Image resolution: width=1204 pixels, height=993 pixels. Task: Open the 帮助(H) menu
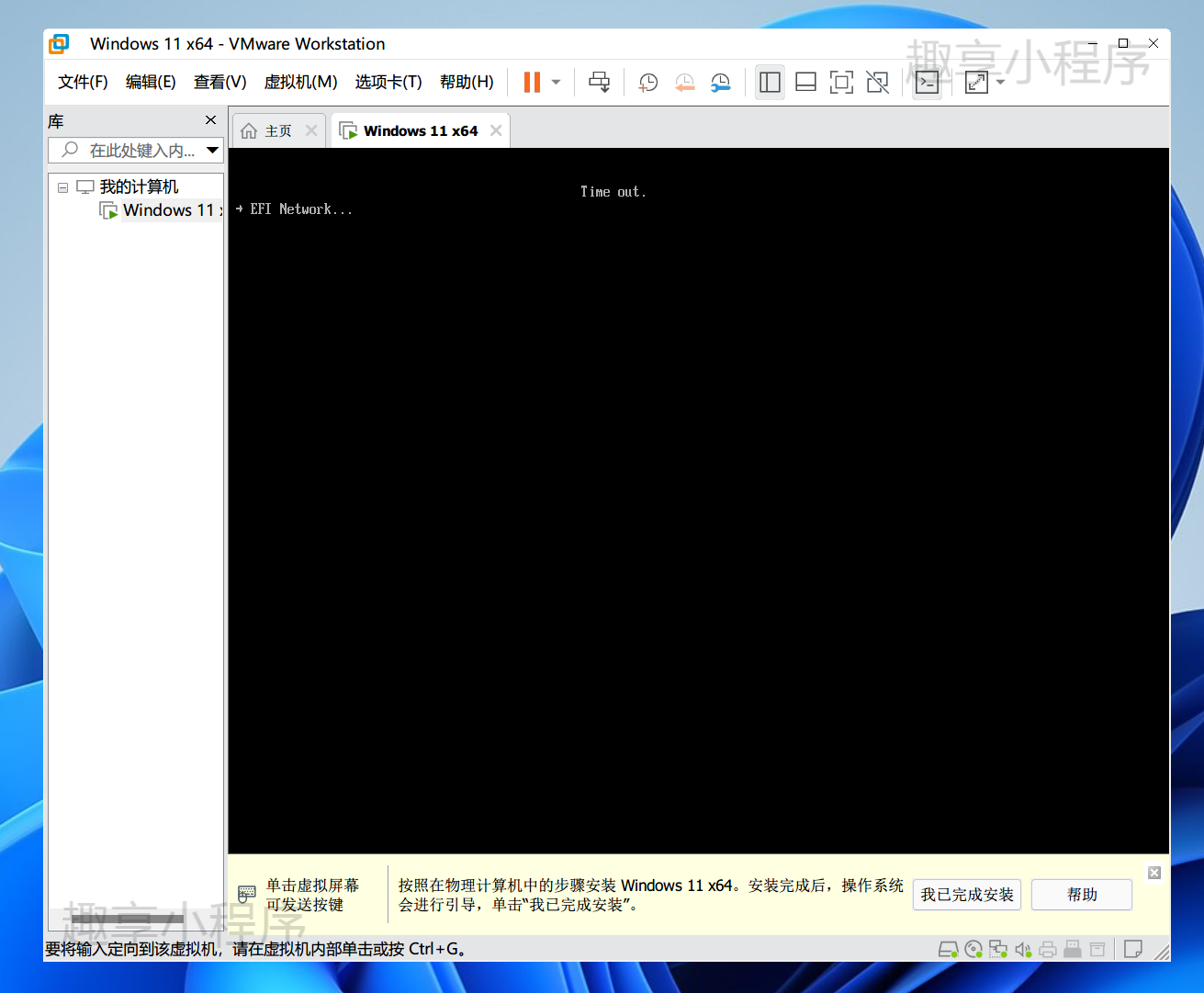pos(467,82)
